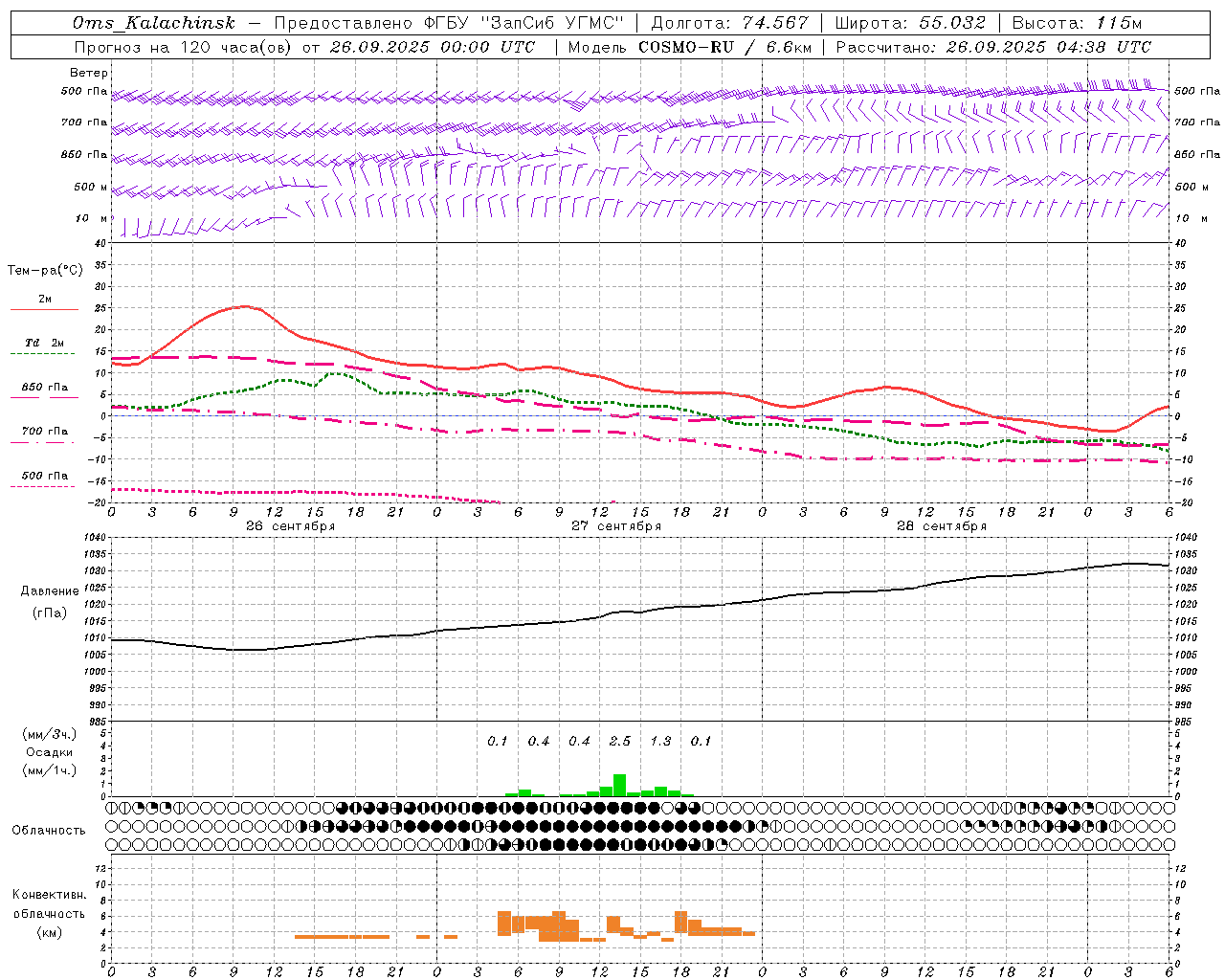Image resolution: width=1225 pixels, height=980 pixels.
Task: Click the Широта: 55.032 value
Action: pyautogui.click(x=910, y=23)
